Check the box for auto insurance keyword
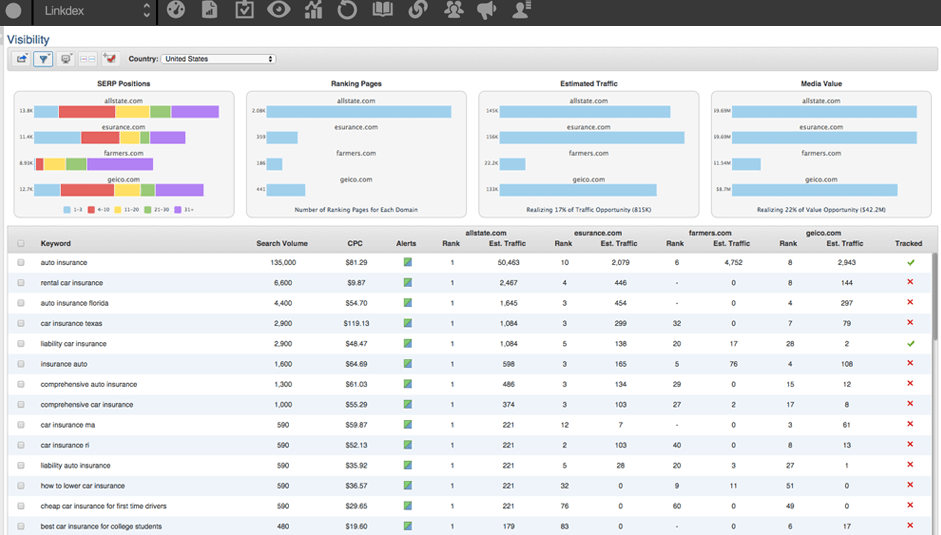 point(21,262)
